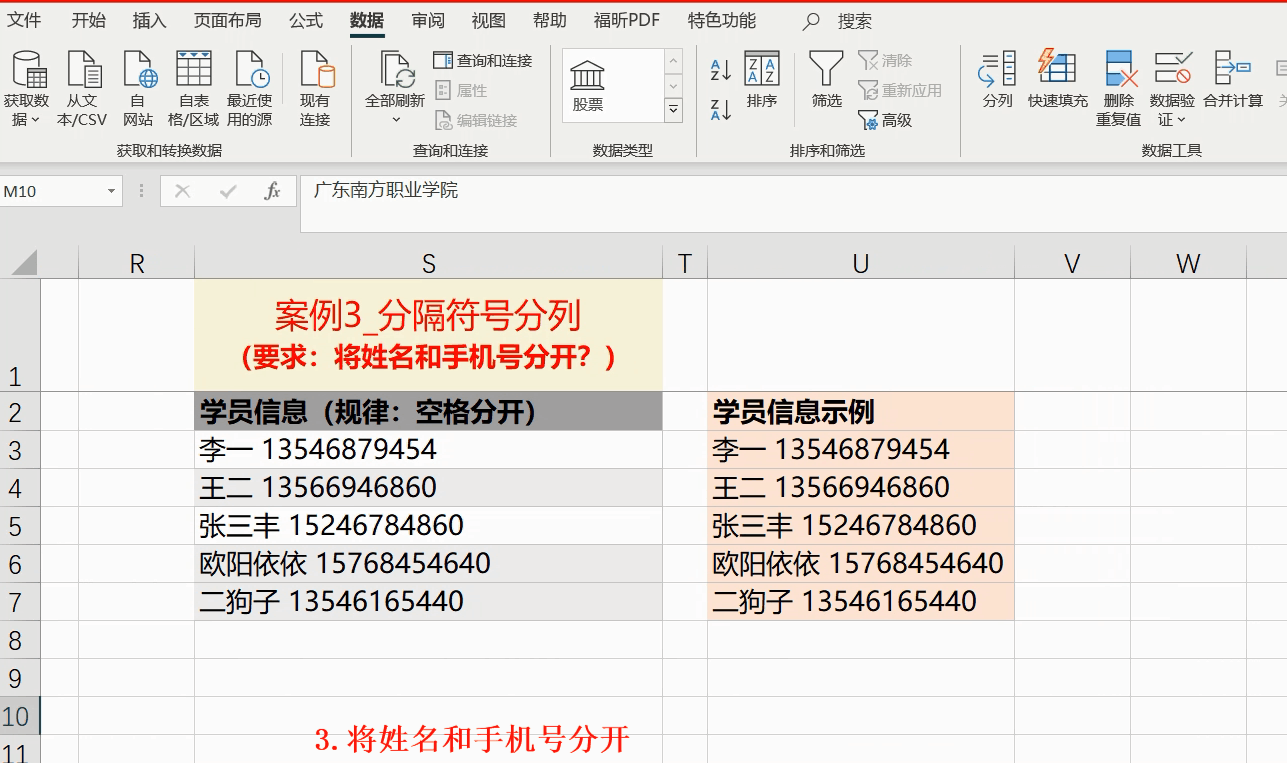The width and height of the screenshot is (1287, 763).
Task: Select row 3 header
Action: (19, 450)
